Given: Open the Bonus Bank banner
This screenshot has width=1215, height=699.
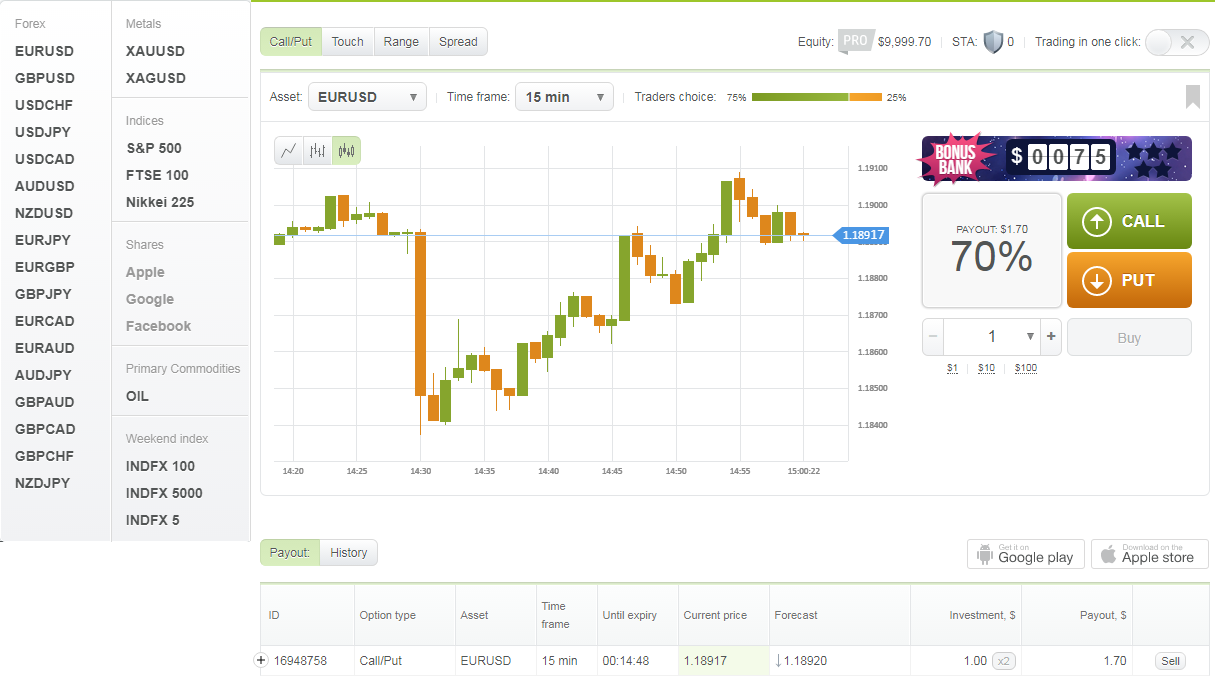Looking at the screenshot, I should click(1056, 158).
